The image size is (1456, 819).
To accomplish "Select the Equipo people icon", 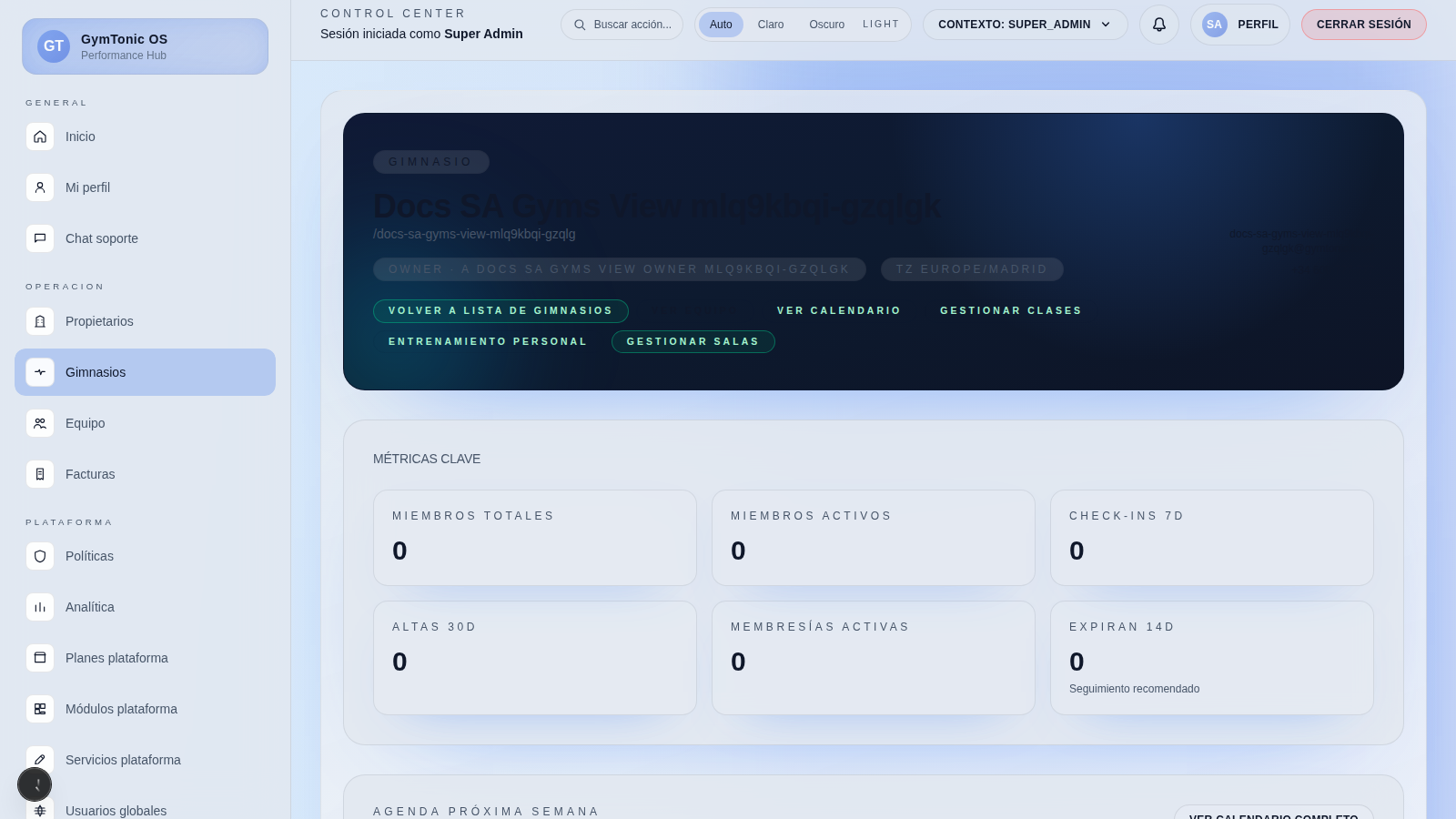I will [x=40, y=423].
